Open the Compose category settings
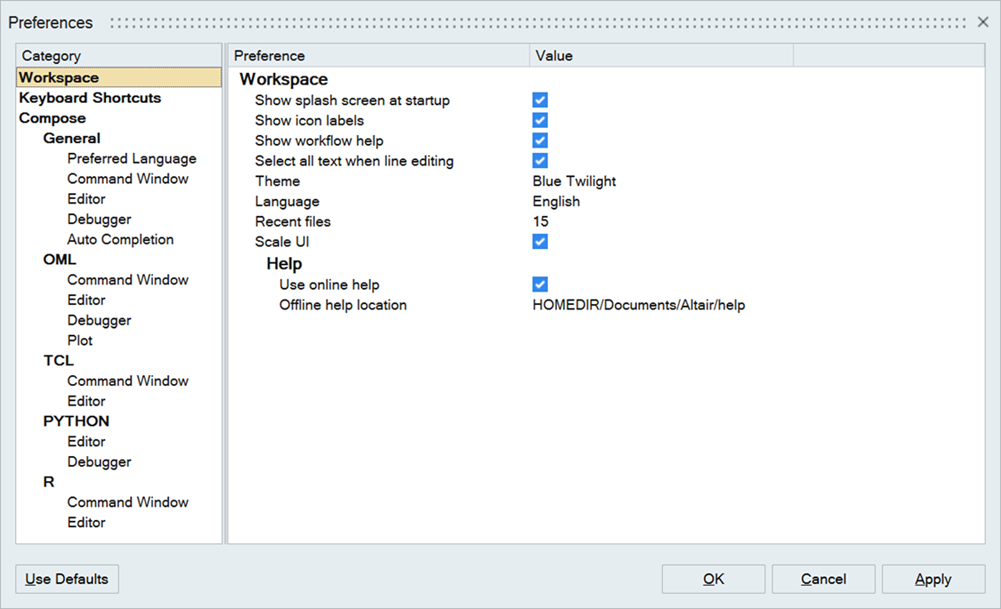 pyautogui.click(x=51, y=117)
